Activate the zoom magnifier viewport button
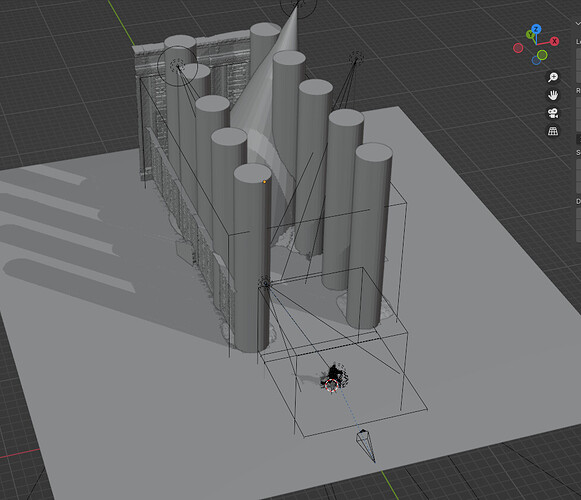 [x=553, y=77]
